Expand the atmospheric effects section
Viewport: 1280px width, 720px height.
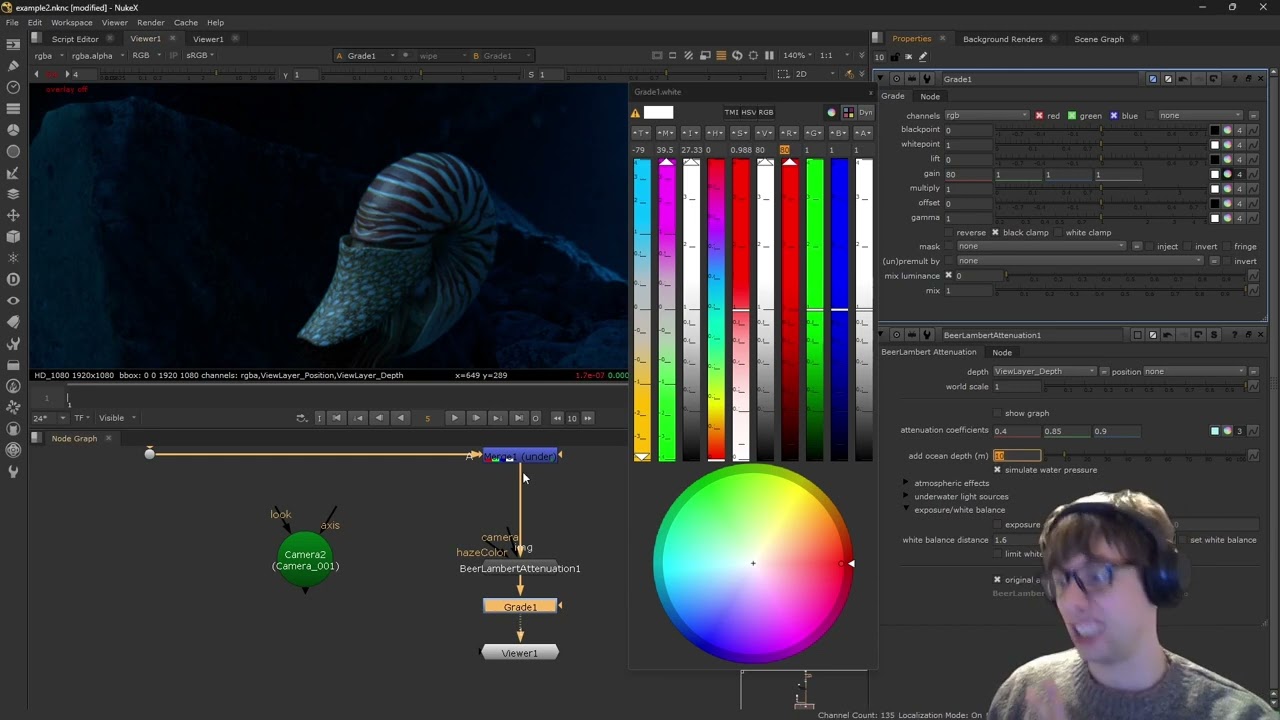coord(907,483)
